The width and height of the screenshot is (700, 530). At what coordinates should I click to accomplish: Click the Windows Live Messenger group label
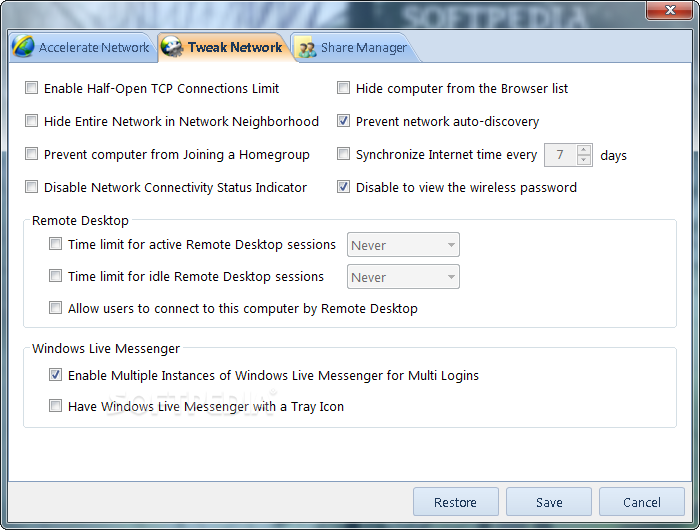[x=106, y=348]
